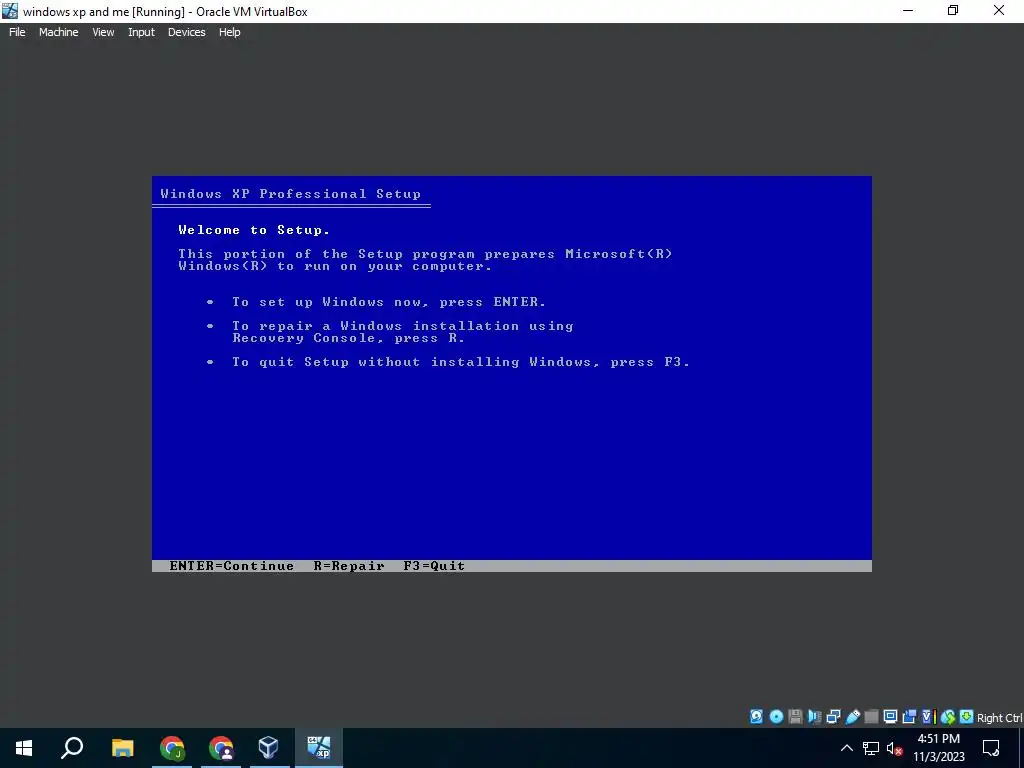The height and width of the screenshot is (768, 1024).
Task: Show hidden system tray icons
Action: click(846, 748)
